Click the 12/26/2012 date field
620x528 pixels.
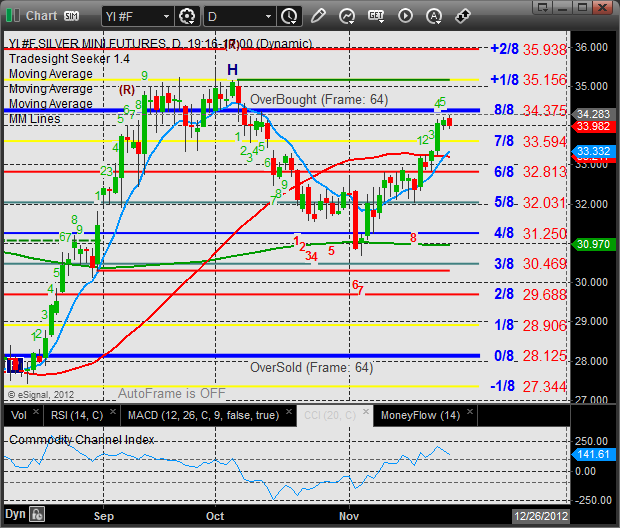coord(541,516)
